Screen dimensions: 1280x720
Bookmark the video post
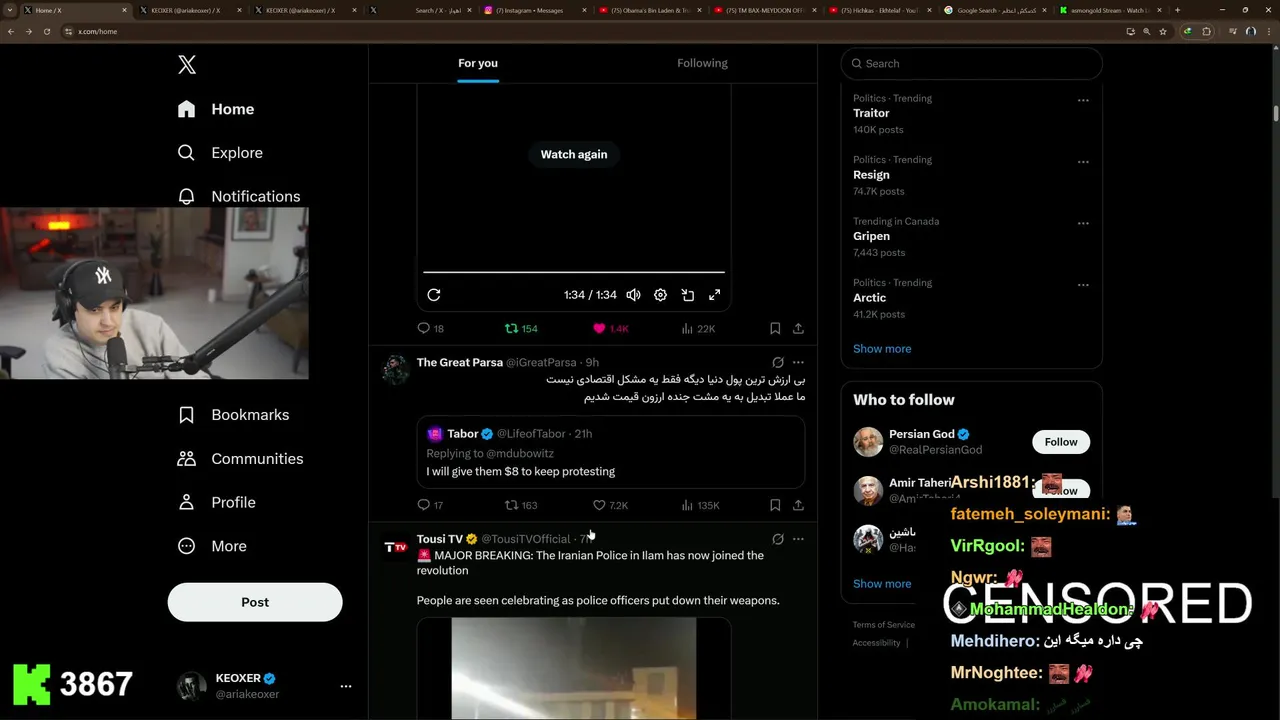[775, 328]
